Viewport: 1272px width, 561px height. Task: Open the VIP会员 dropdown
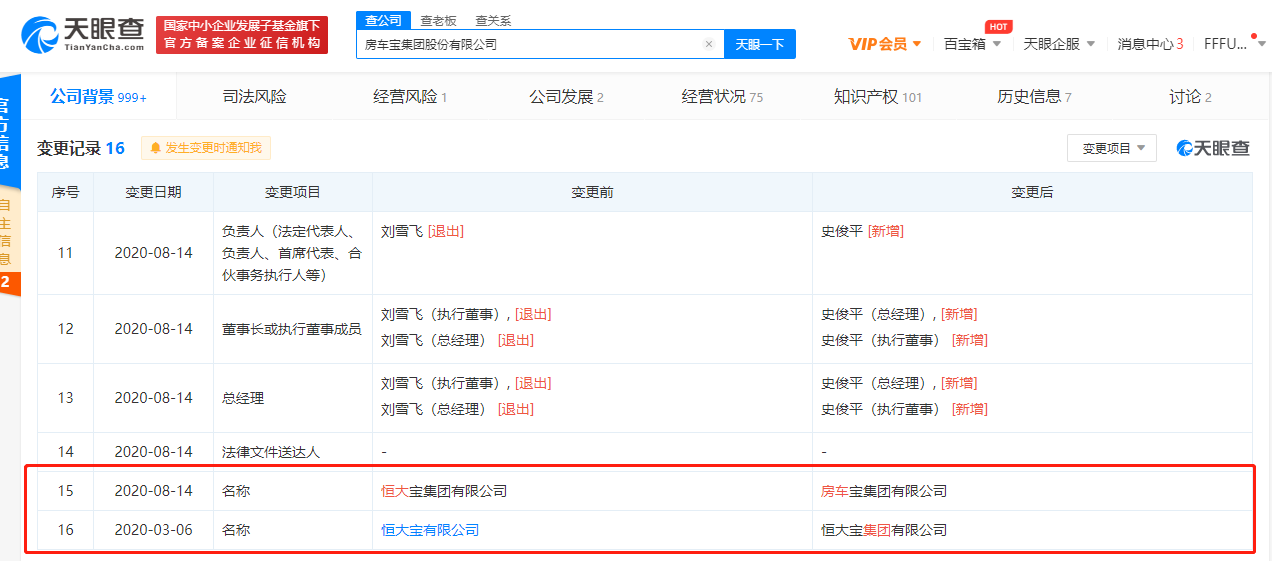coord(885,44)
